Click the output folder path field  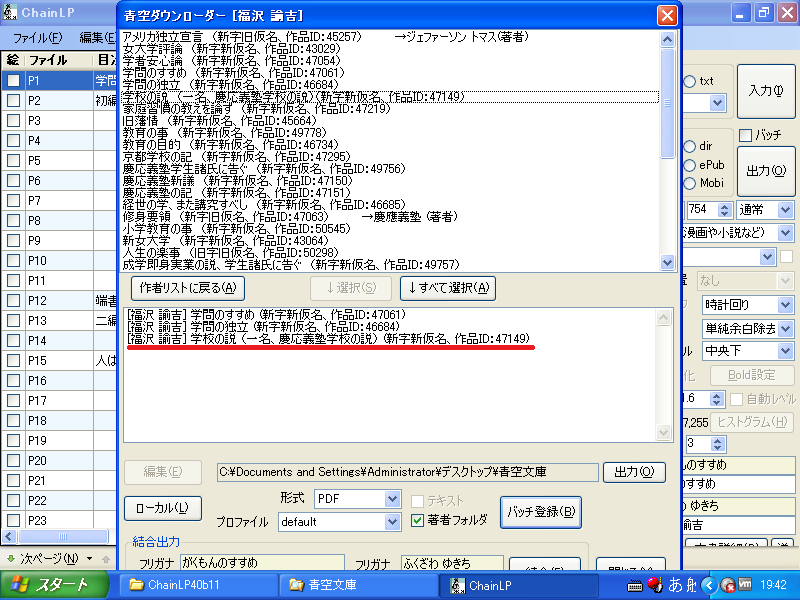407,472
